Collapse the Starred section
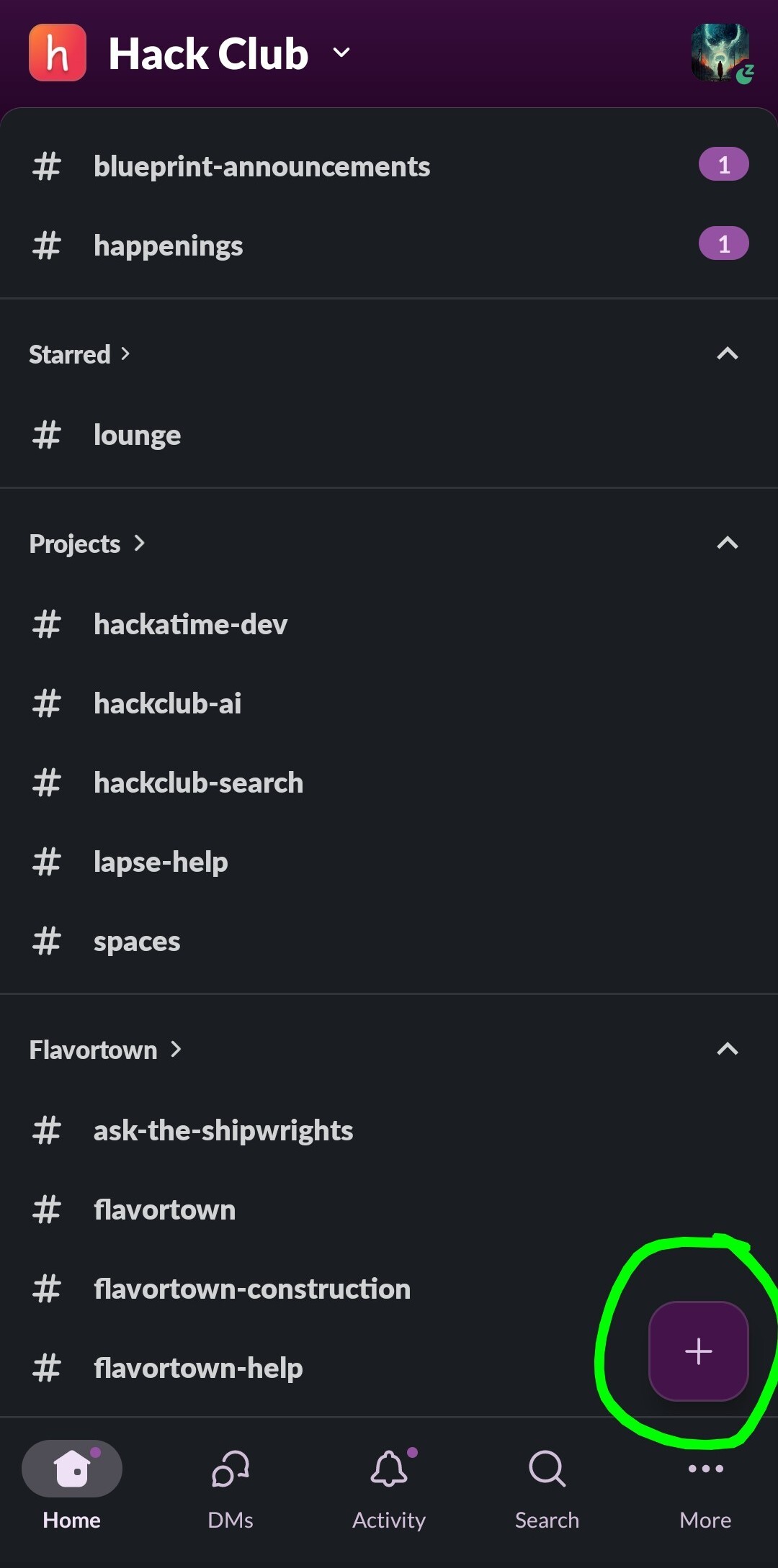Screen dimensions: 778x1568 tap(728, 353)
